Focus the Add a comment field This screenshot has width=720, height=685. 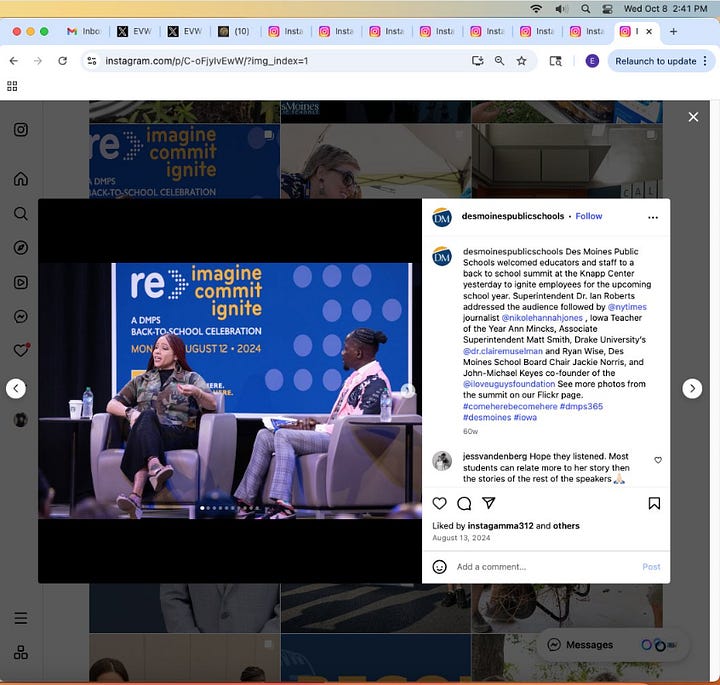[546, 567]
